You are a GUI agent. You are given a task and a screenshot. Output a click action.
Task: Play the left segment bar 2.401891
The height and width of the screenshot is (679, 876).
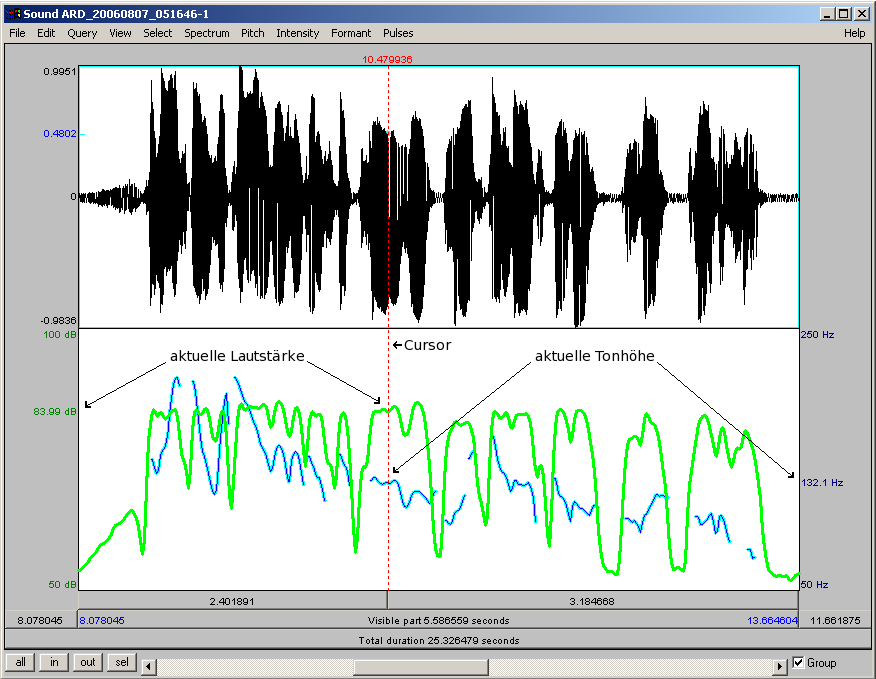coord(232,601)
